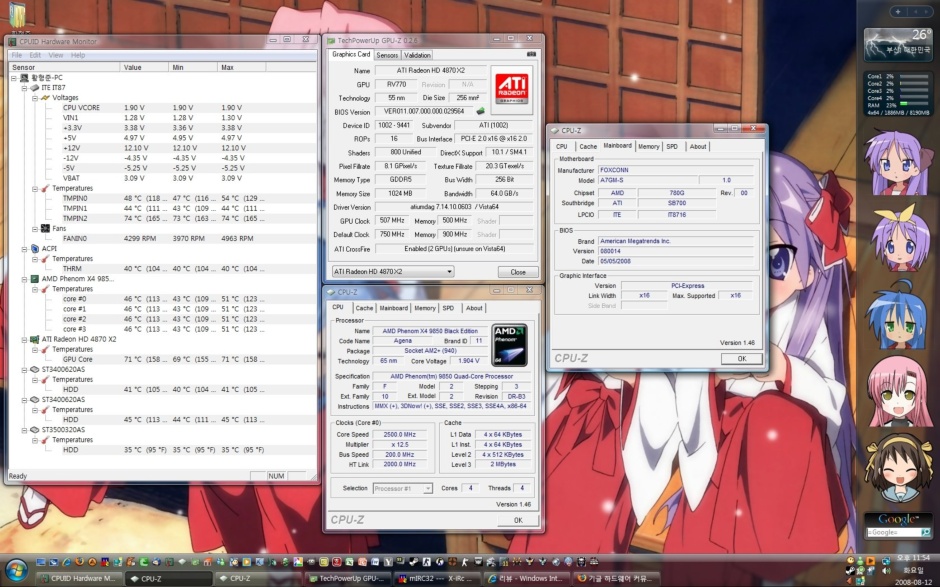Switch to the Validation tab in GPU-Z
Screen dimensions: 940x587
417,55
